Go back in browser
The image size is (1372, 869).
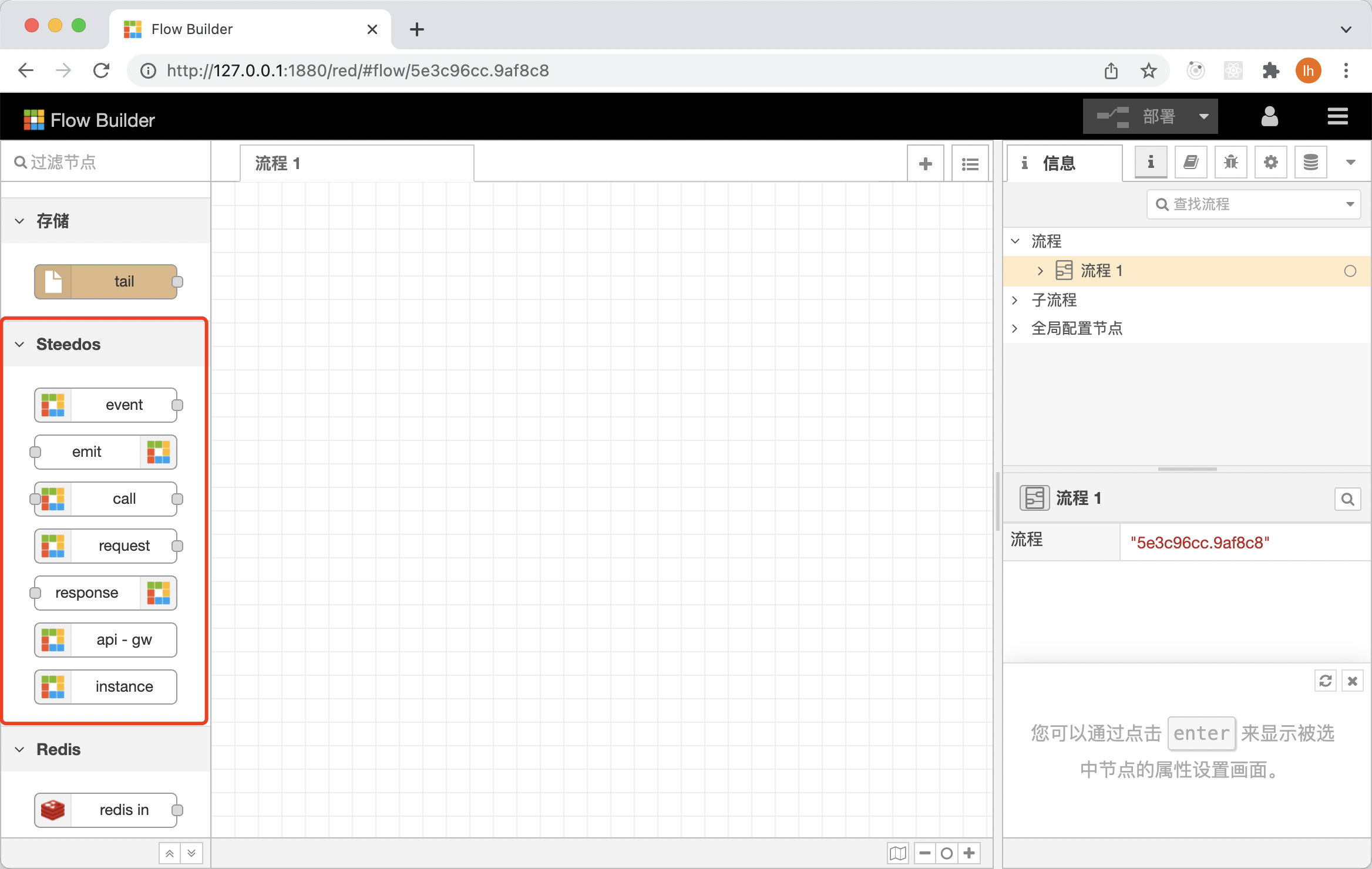point(26,70)
